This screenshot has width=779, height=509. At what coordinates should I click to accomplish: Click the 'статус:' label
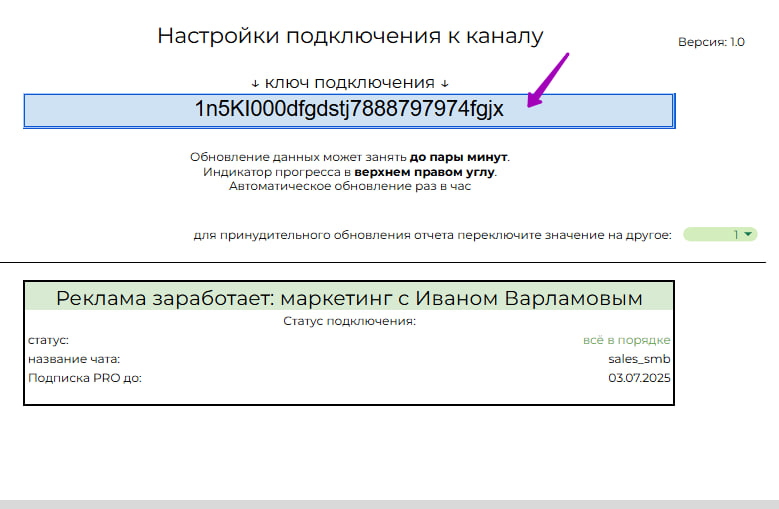48,340
